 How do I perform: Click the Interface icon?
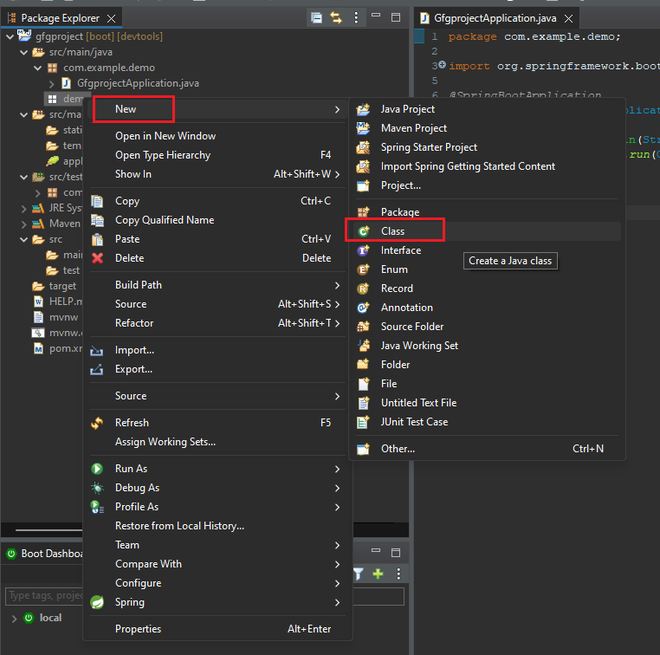click(363, 250)
